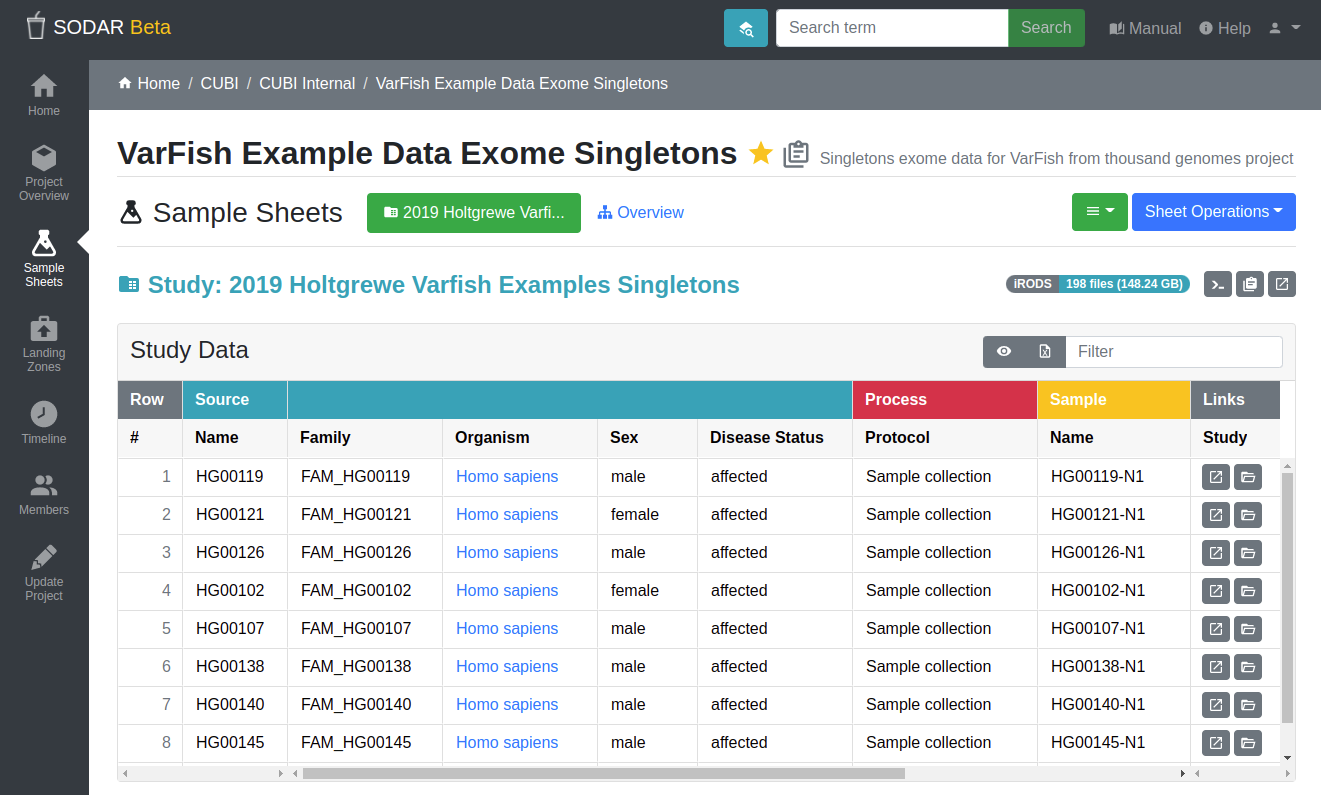Open Landing Zones in sidebar
This screenshot has width=1321, height=795.
44,345
